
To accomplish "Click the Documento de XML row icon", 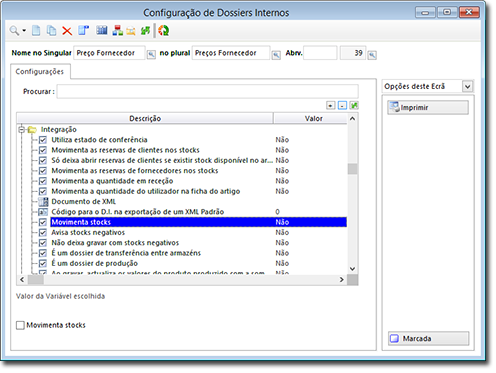I will (43, 201).
